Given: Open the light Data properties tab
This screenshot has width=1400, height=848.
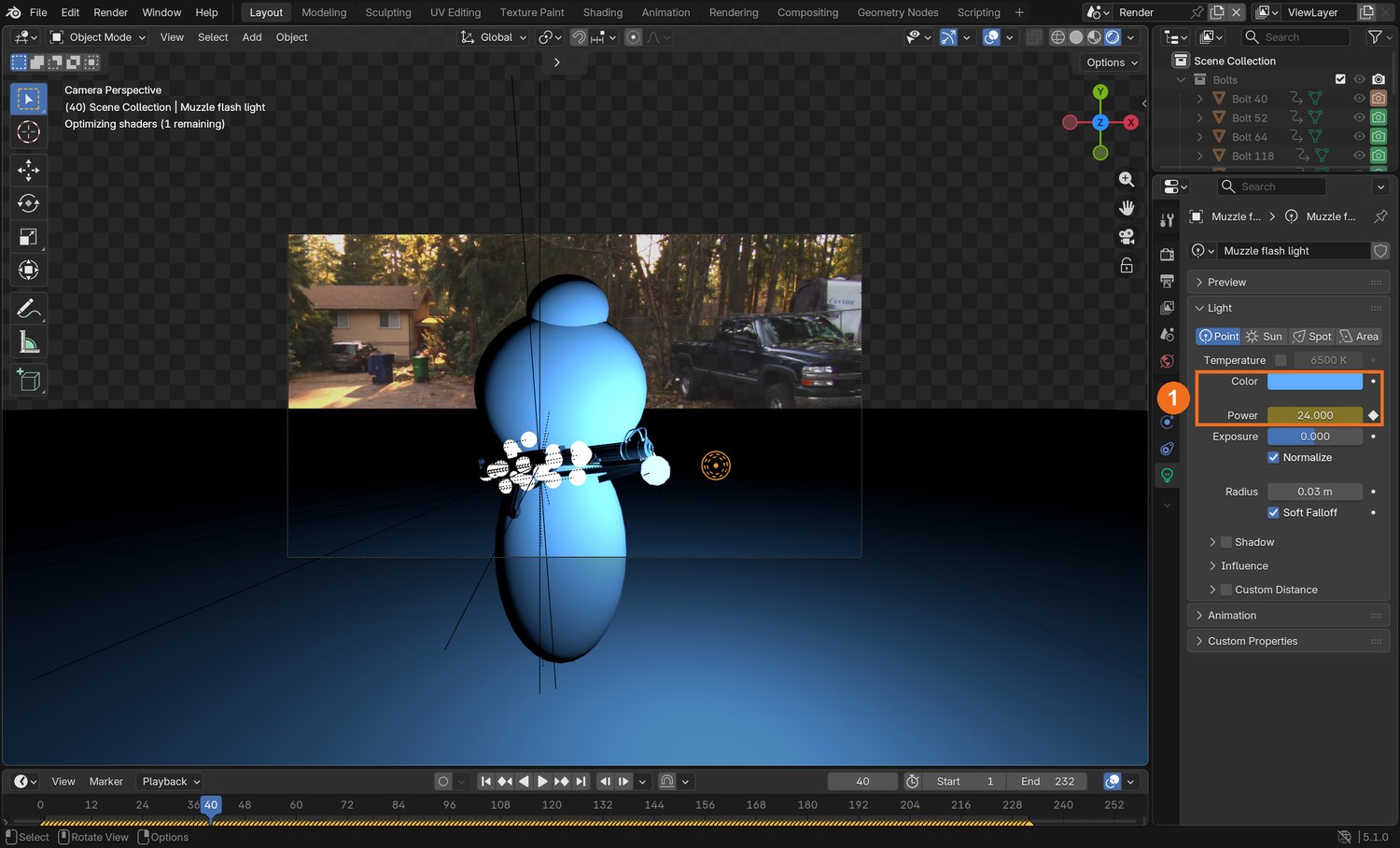Looking at the screenshot, I should coord(1167,476).
